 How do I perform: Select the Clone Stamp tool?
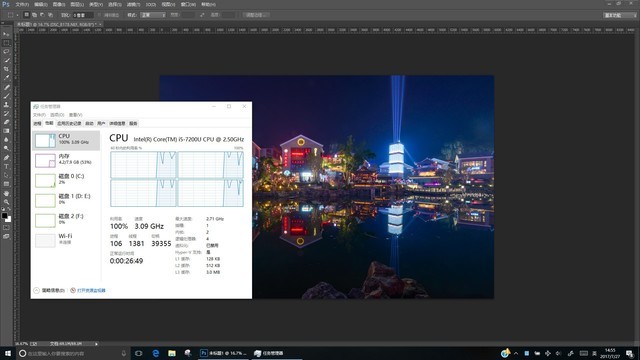pyautogui.click(x=6, y=104)
